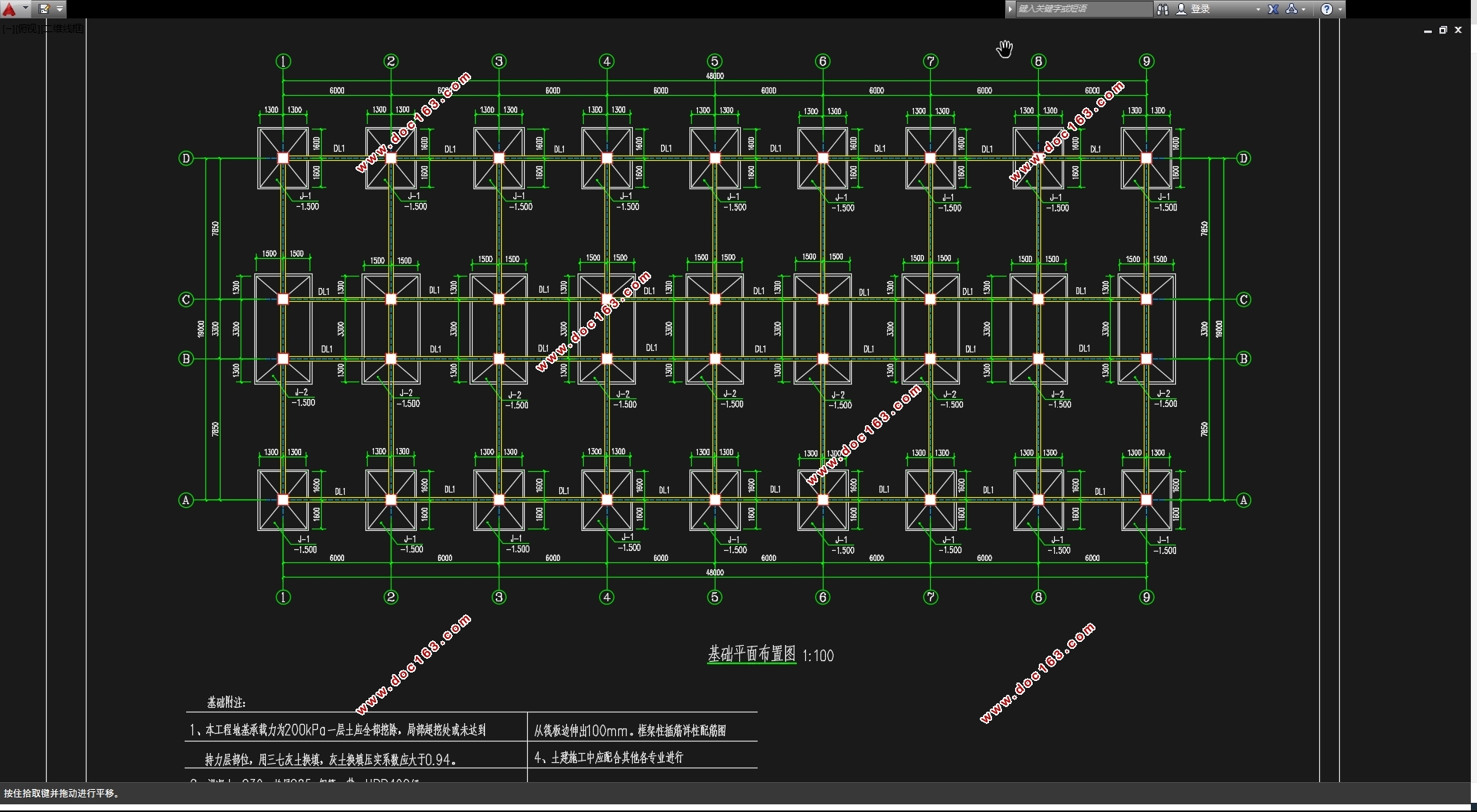This screenshot has width=1477, height=812.
Task: Click the binoculars search icon
Action: [x=1163, y=9]
